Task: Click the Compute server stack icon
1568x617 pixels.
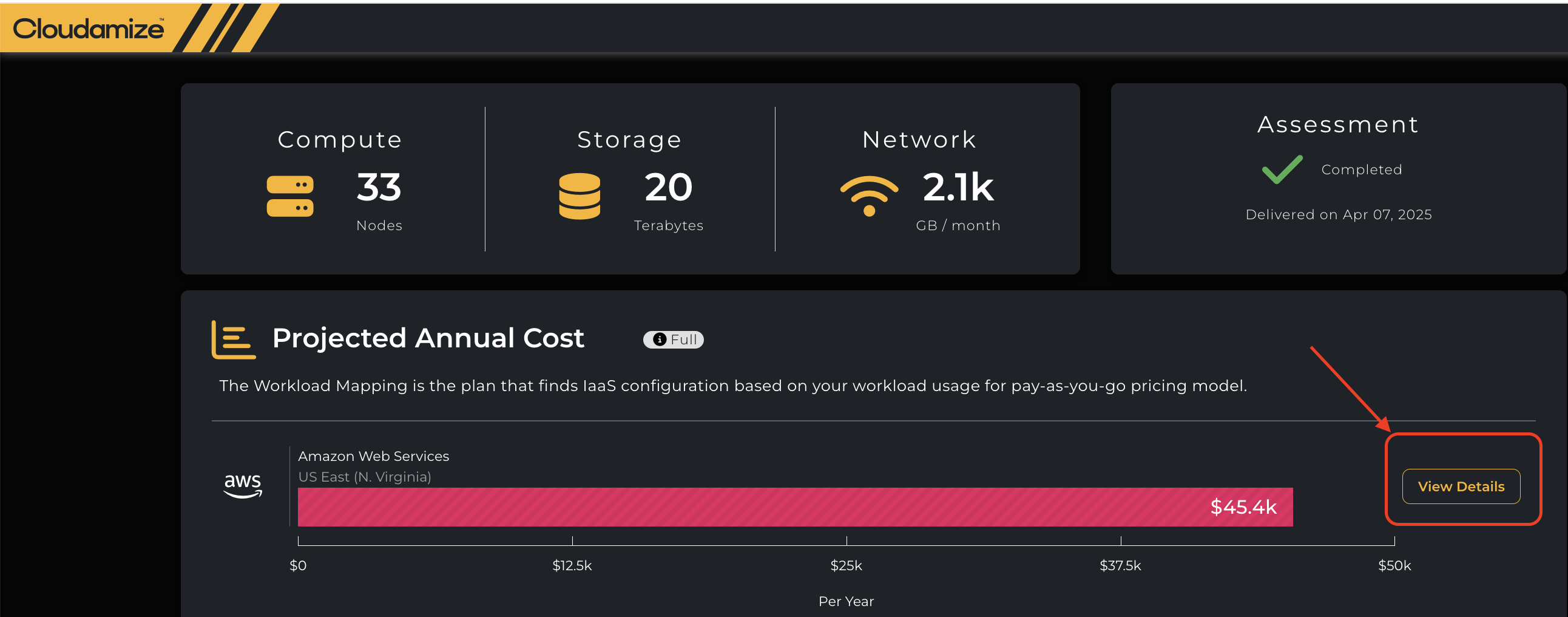Action: point(289,196)
